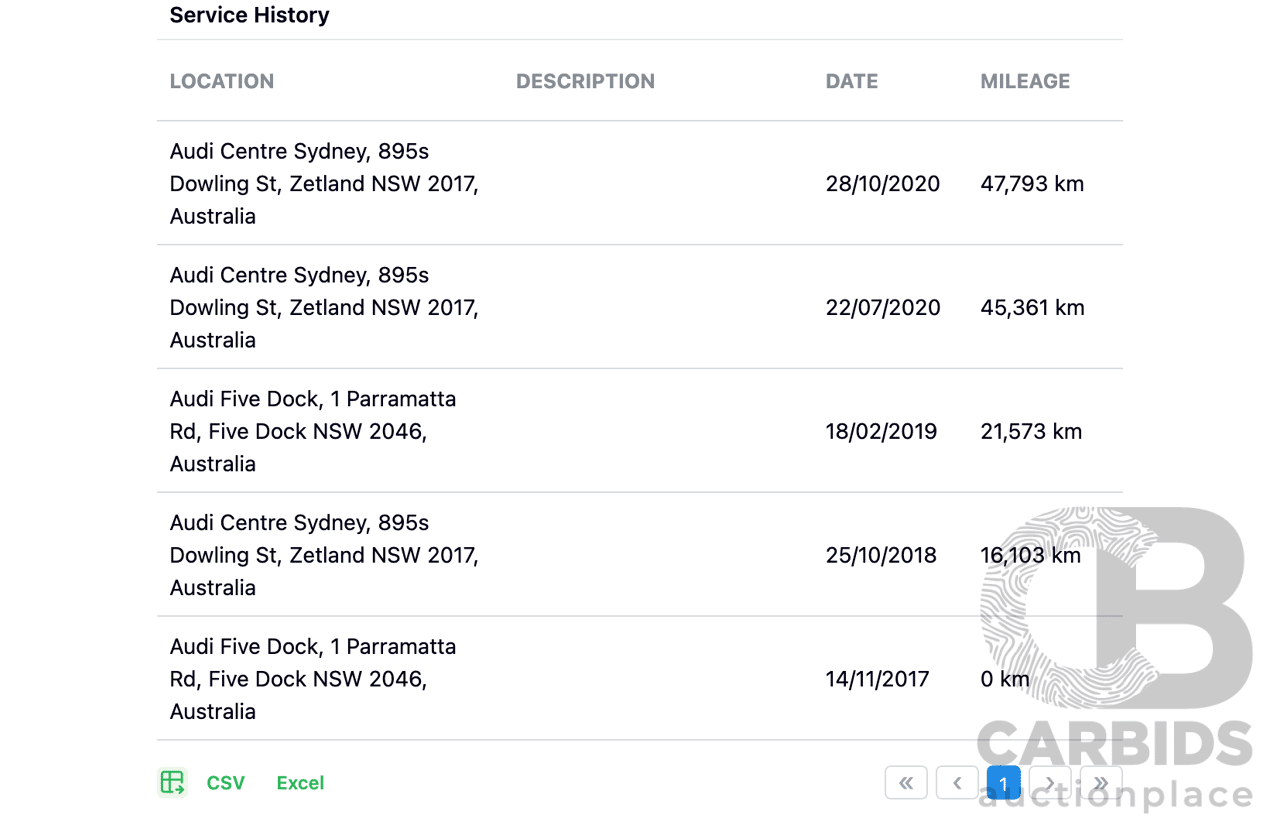Go to first page of results
Image resolution: width=1280 pixels, height=825 pixels.
coord(906,783)
